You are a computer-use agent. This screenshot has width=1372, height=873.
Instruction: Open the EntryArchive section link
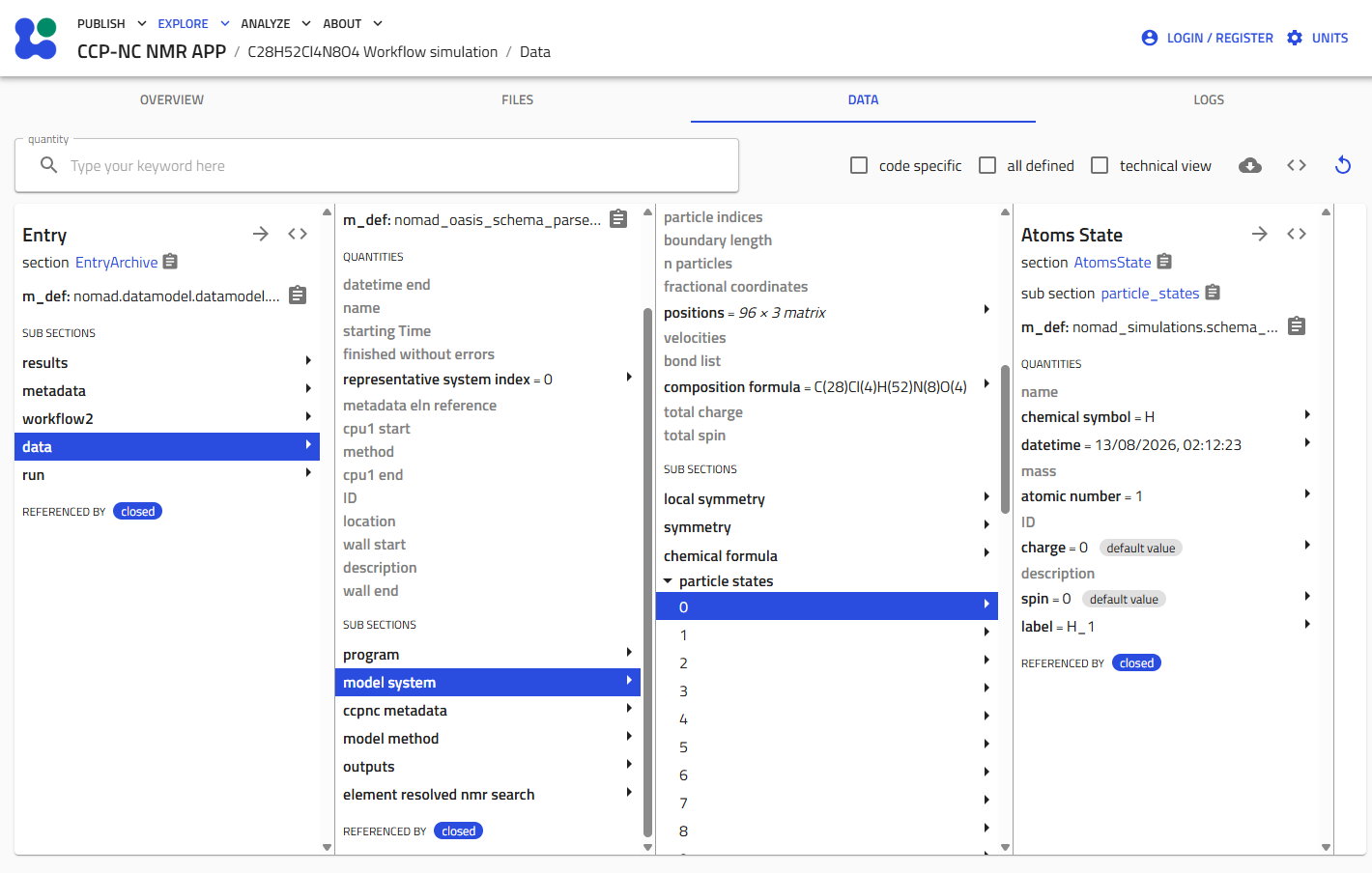(x=116, y=263)
